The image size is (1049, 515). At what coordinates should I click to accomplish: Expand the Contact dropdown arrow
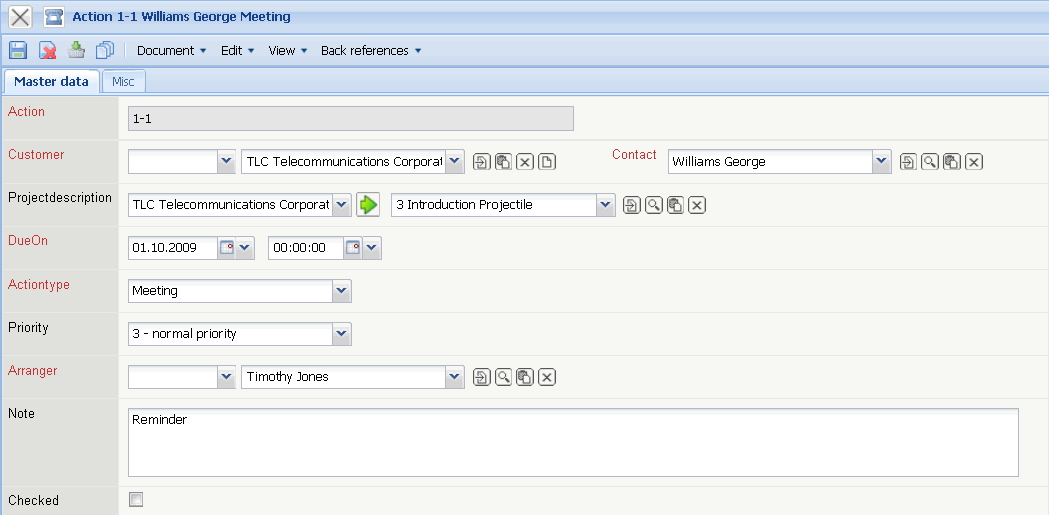pos(882,161)
